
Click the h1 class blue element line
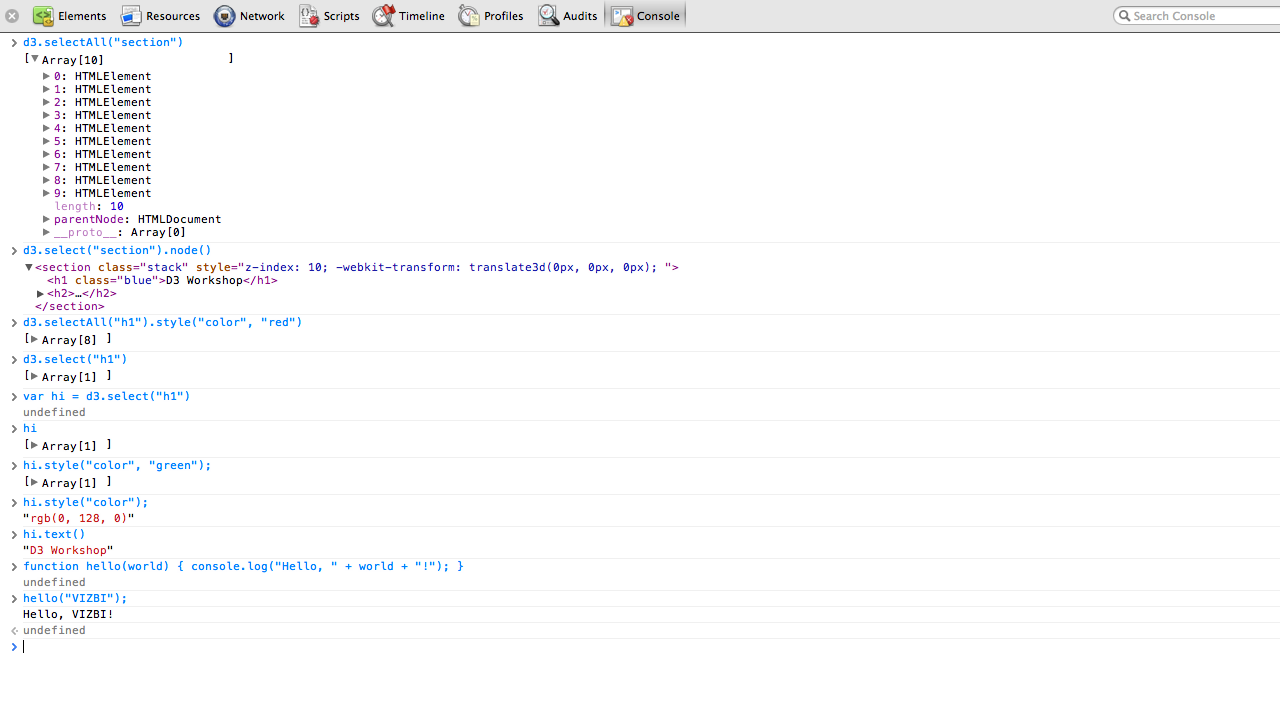(162, 281)
